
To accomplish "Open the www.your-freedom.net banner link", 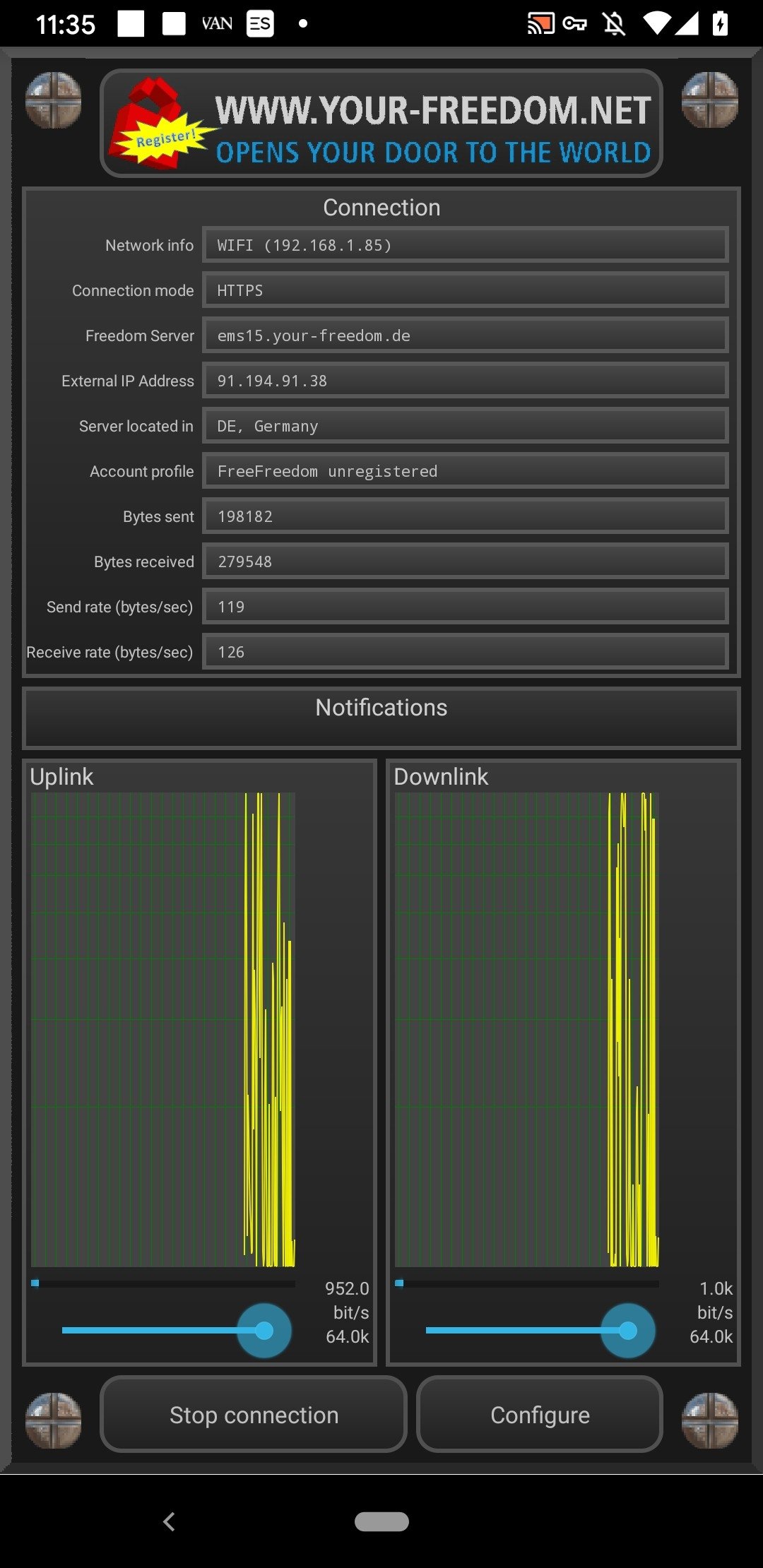I will 381,124.
